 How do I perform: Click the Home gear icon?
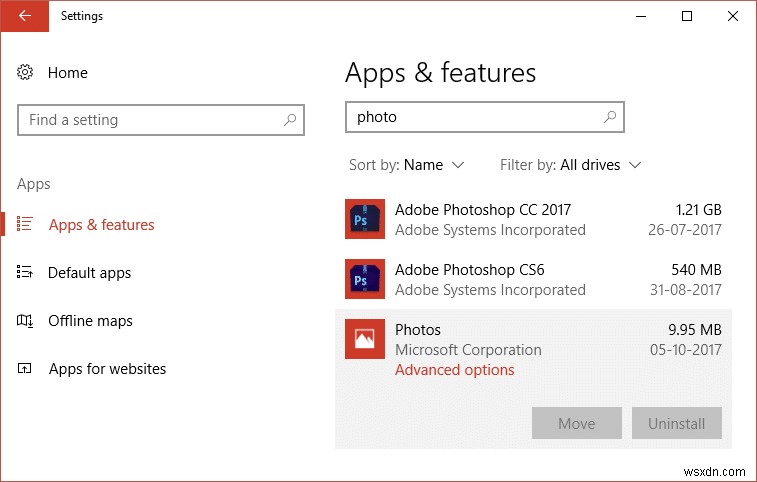pos(26,73)
